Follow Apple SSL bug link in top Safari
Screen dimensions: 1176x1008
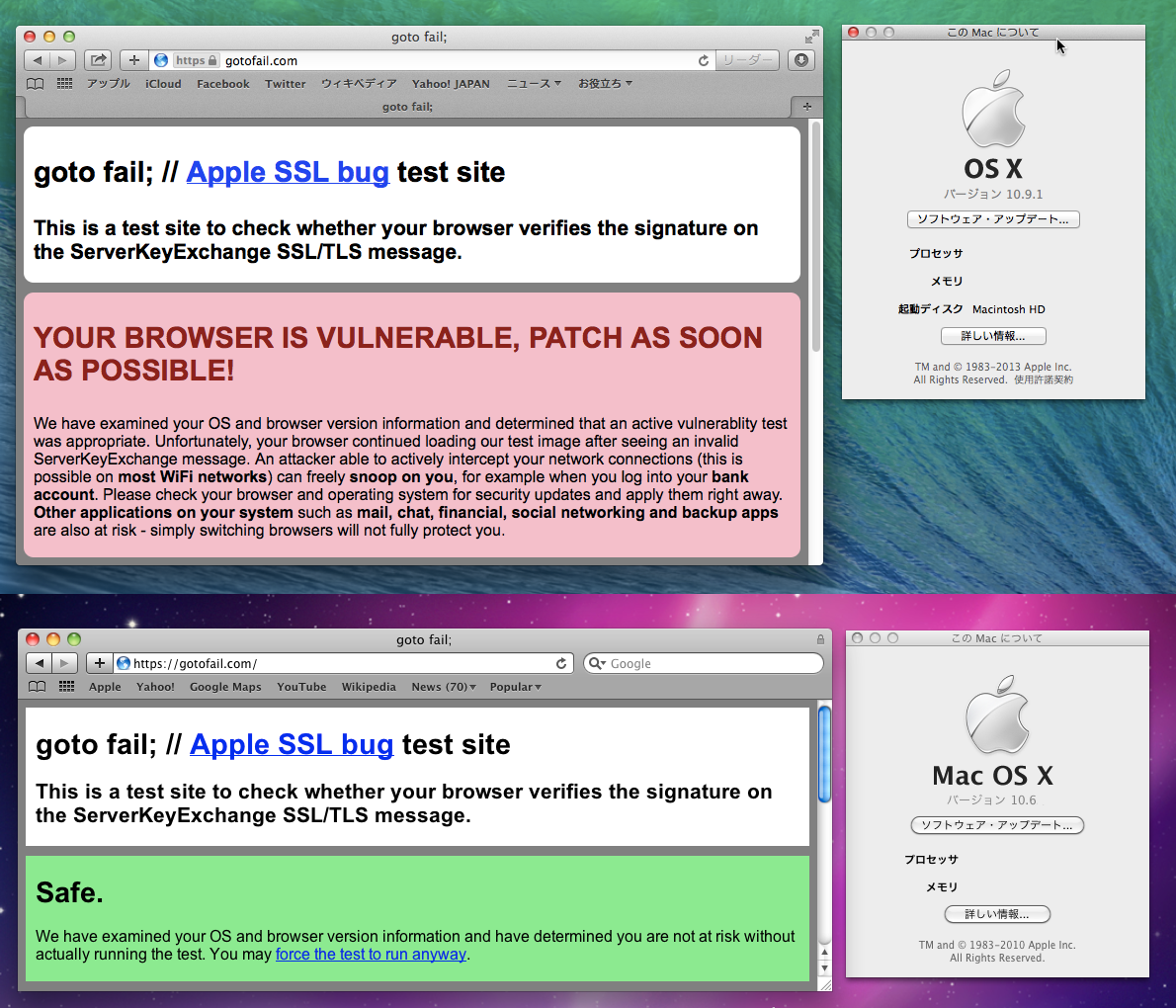288,172
